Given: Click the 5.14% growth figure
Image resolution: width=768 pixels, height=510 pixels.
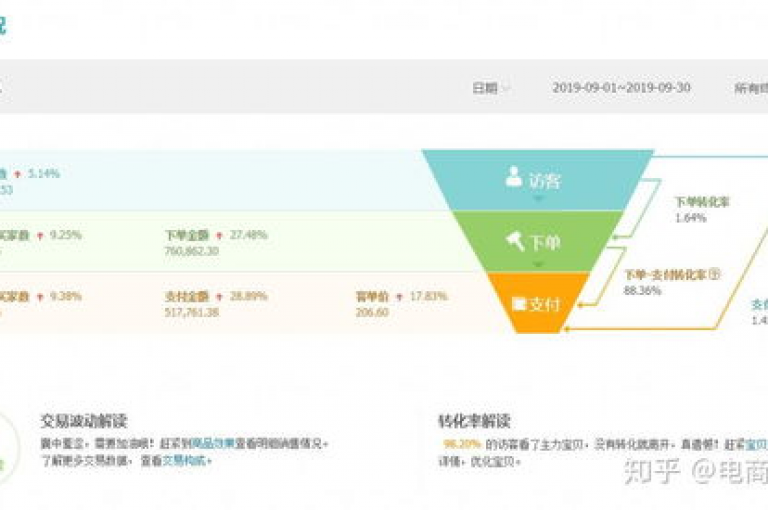Looking at the screenshot, I should point(44,173).
